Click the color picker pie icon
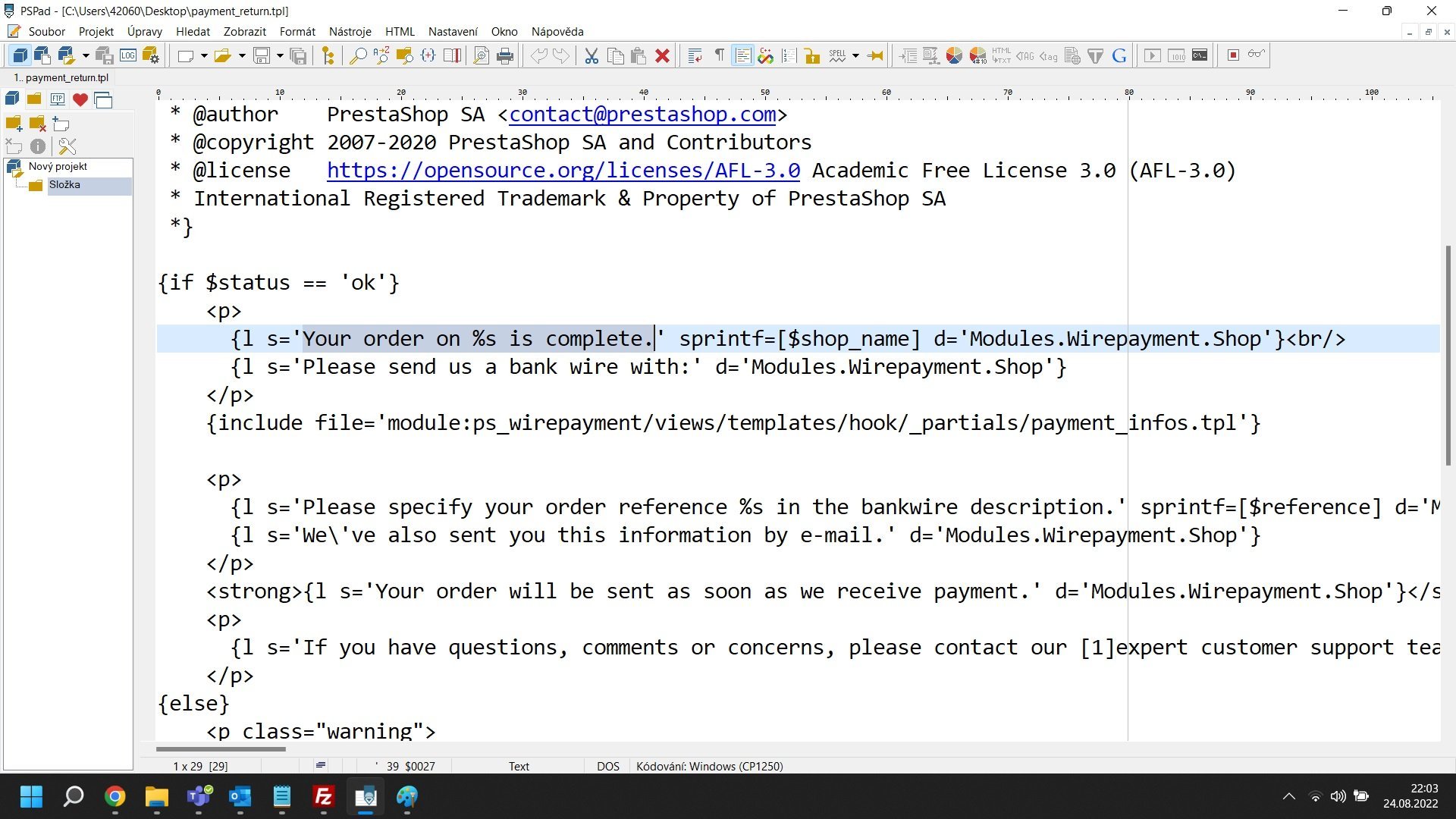Image resolution: width=1456 pixels, height=819 pixels. tap(954, 55)
